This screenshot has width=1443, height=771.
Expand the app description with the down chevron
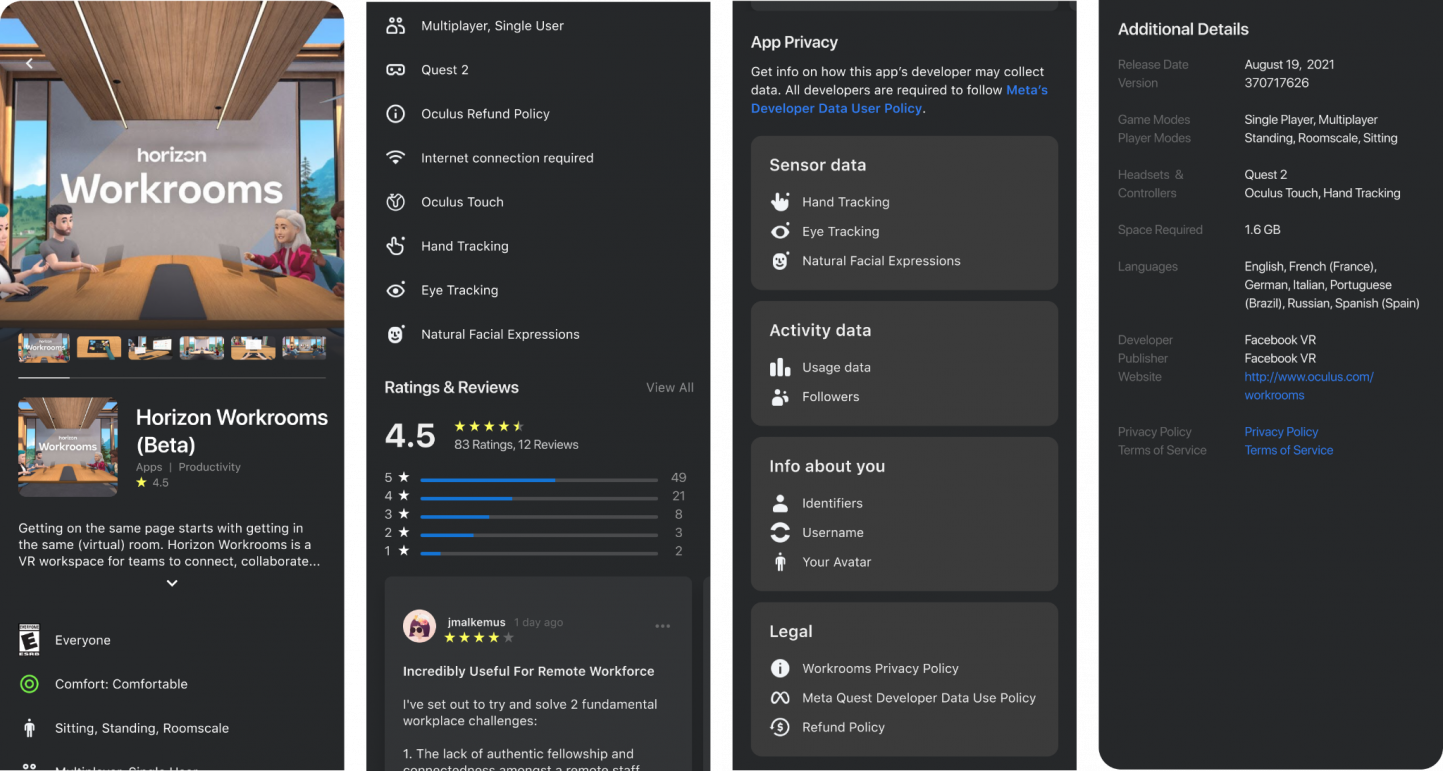pyautogui.click(x=172, y=583)
